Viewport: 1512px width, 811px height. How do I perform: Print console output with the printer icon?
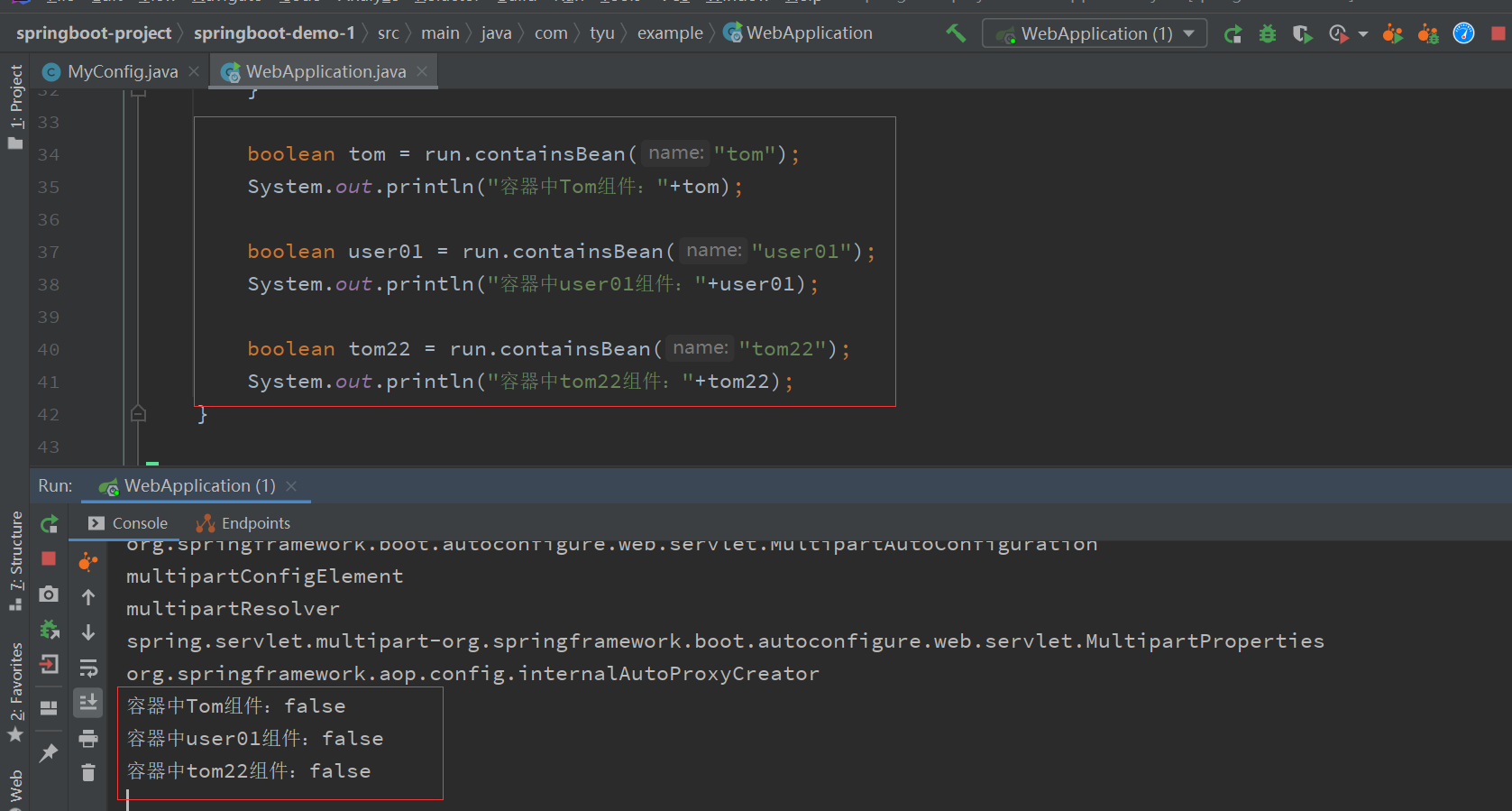(88, 739)
